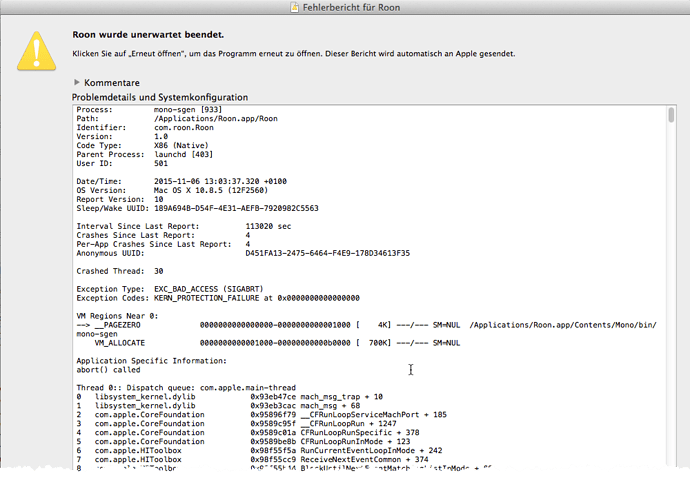This screenshot has width=690, height=489.
Task: Click the stack frame 'mach_msg + 68'
Action: pyautogui.click(x=330, y=406)
